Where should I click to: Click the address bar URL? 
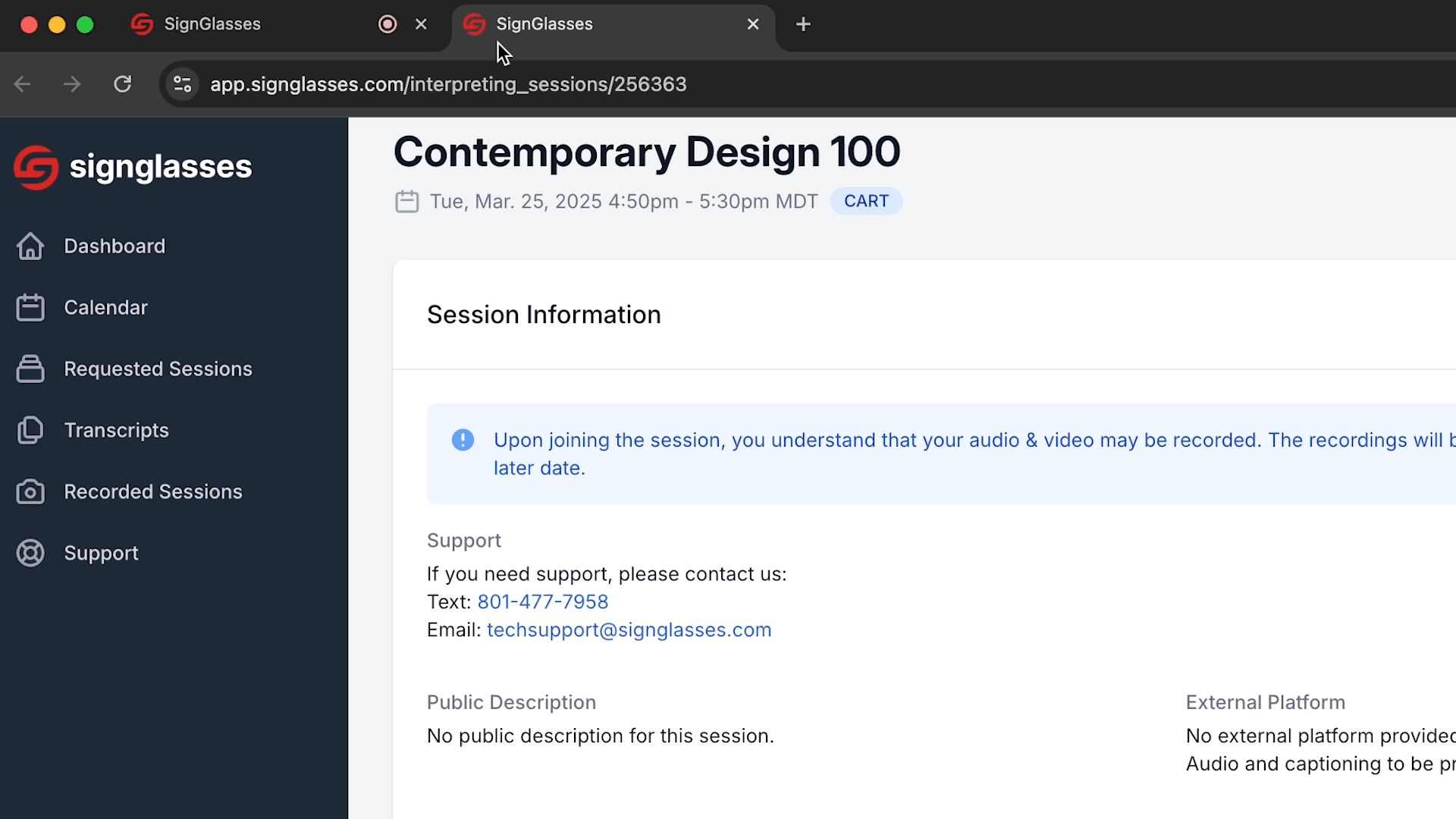pyautogui.click(x=448, y=84)
